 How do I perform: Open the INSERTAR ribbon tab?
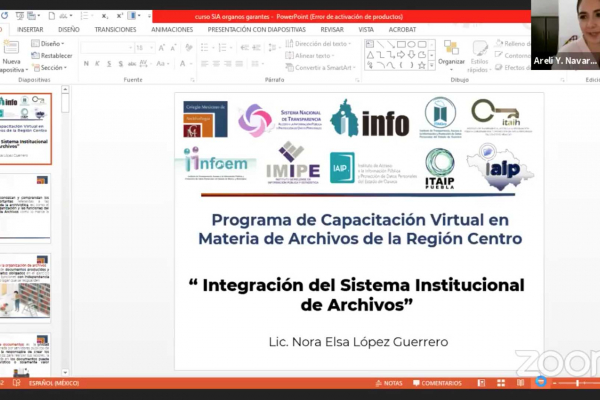point(30,29)
